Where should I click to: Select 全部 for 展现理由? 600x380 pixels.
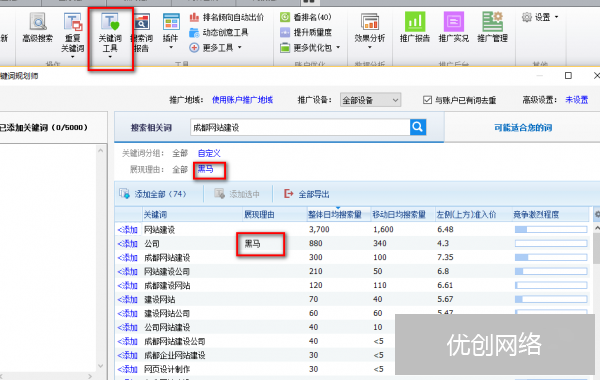[x=180, y=170]
